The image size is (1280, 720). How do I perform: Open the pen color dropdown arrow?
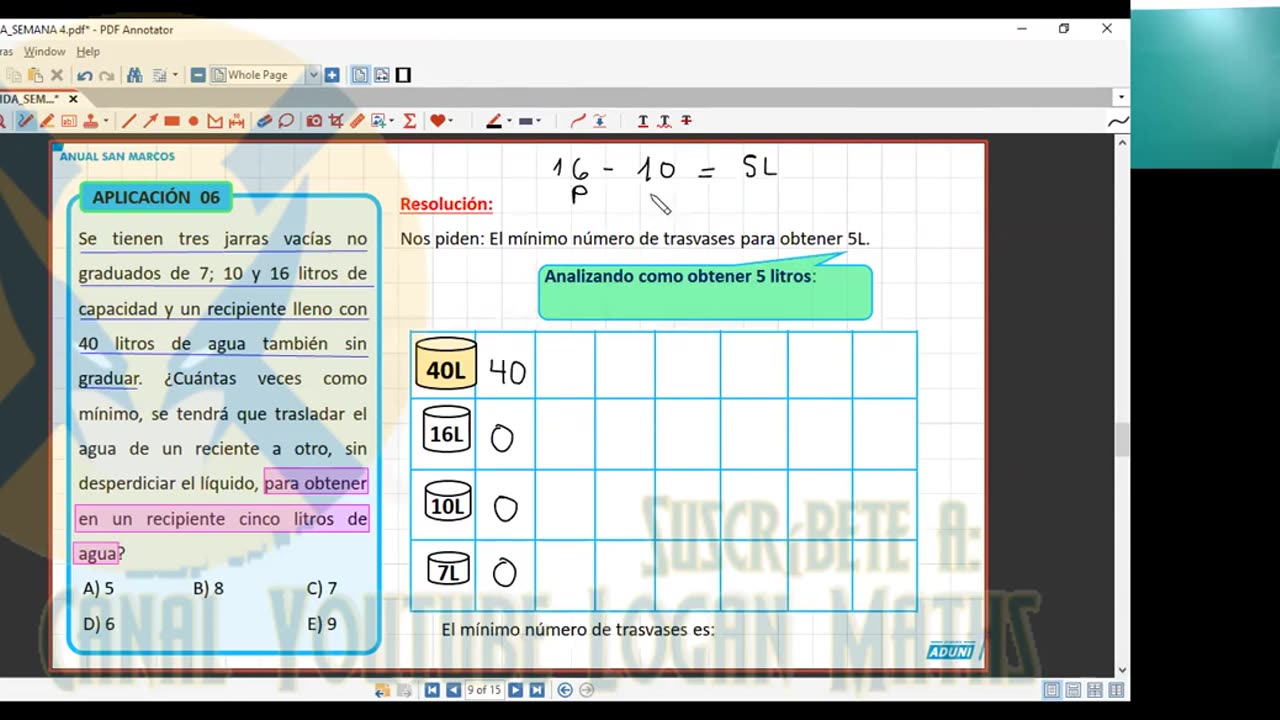pos(509,121)
